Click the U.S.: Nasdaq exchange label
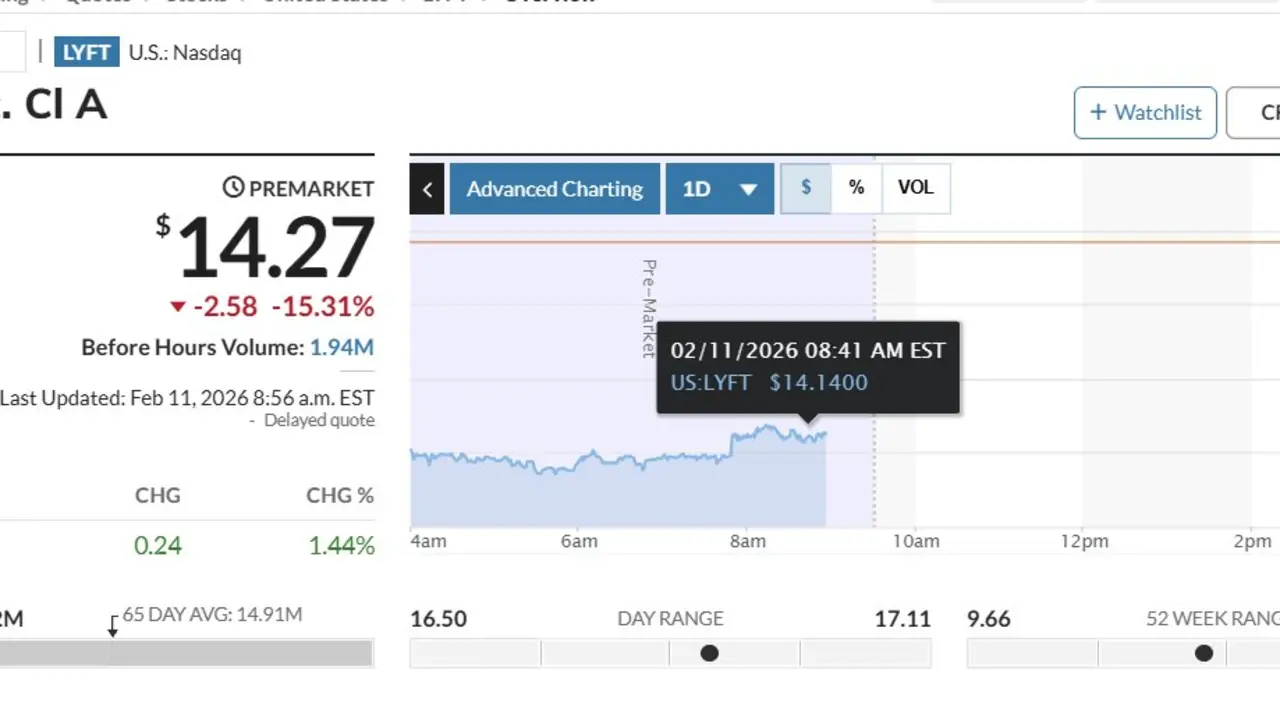Viewport: 1280px width, 720px height. tap(185, 53)
